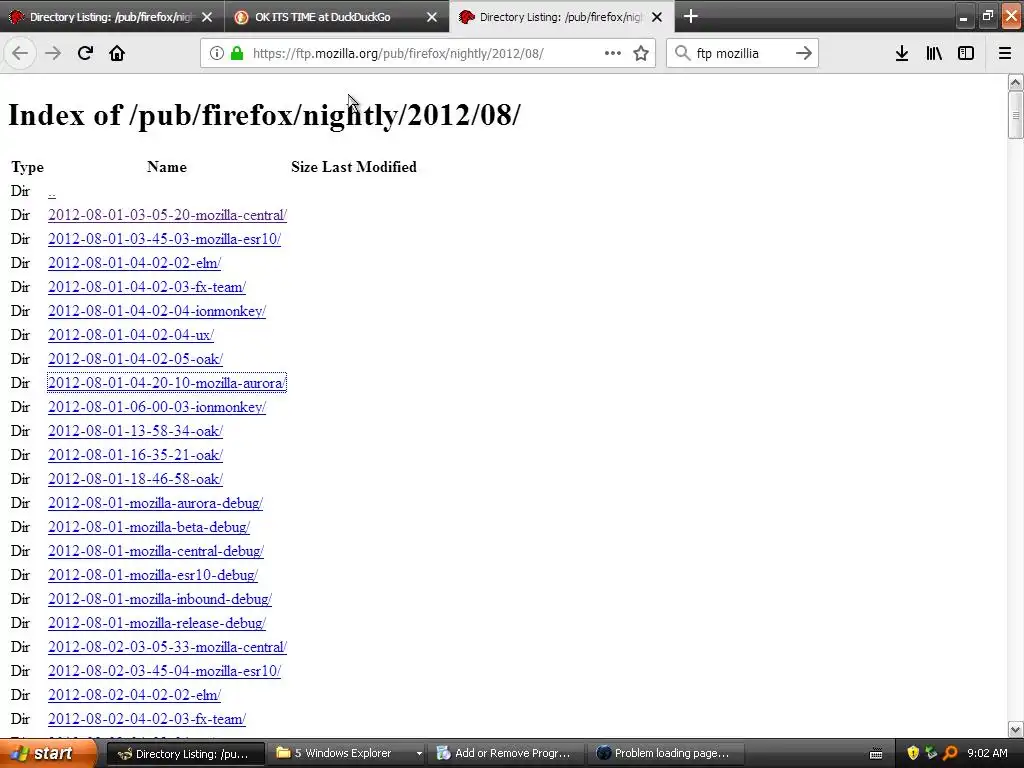
Task: Open 2012-08-01-mozilla-esr10-debug folder
Action: pos(153,575)
